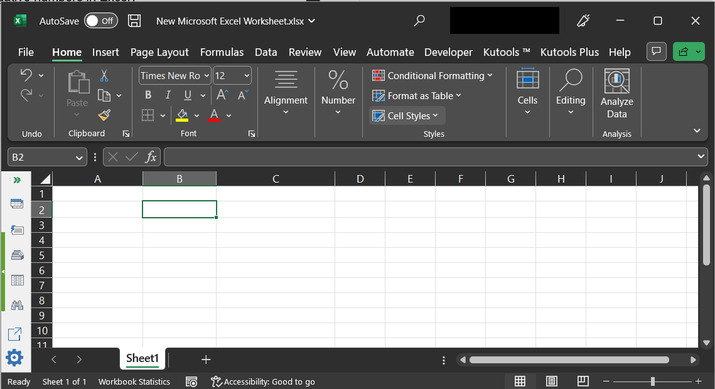Click the Search magnifier in title bar
715x389 pixels.
(x=419, y=21)
